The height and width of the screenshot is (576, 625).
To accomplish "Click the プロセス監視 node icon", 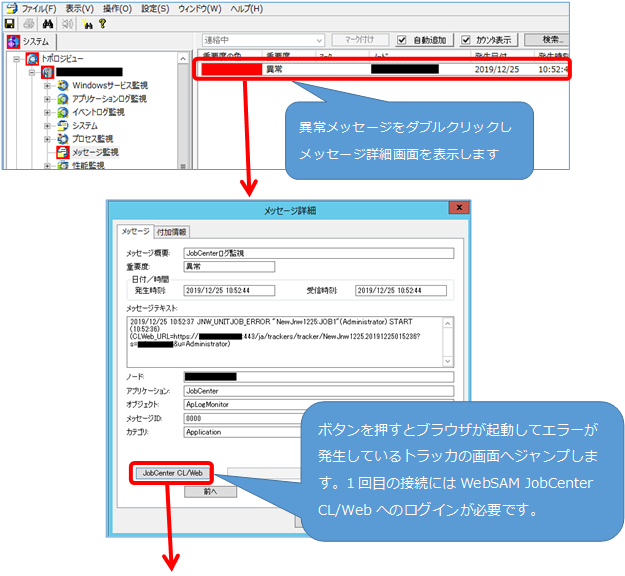I will 62,140.
